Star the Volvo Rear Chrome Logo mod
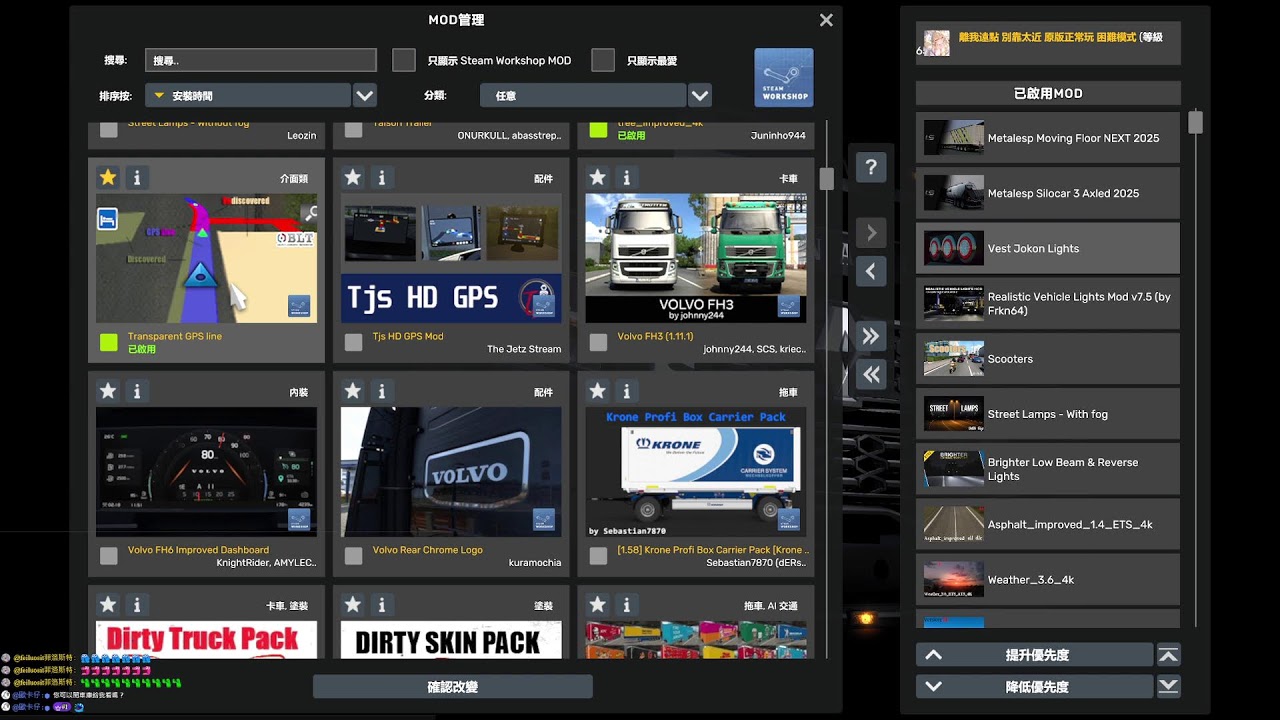The image size is (1280, 720). (x=353, y=391)
